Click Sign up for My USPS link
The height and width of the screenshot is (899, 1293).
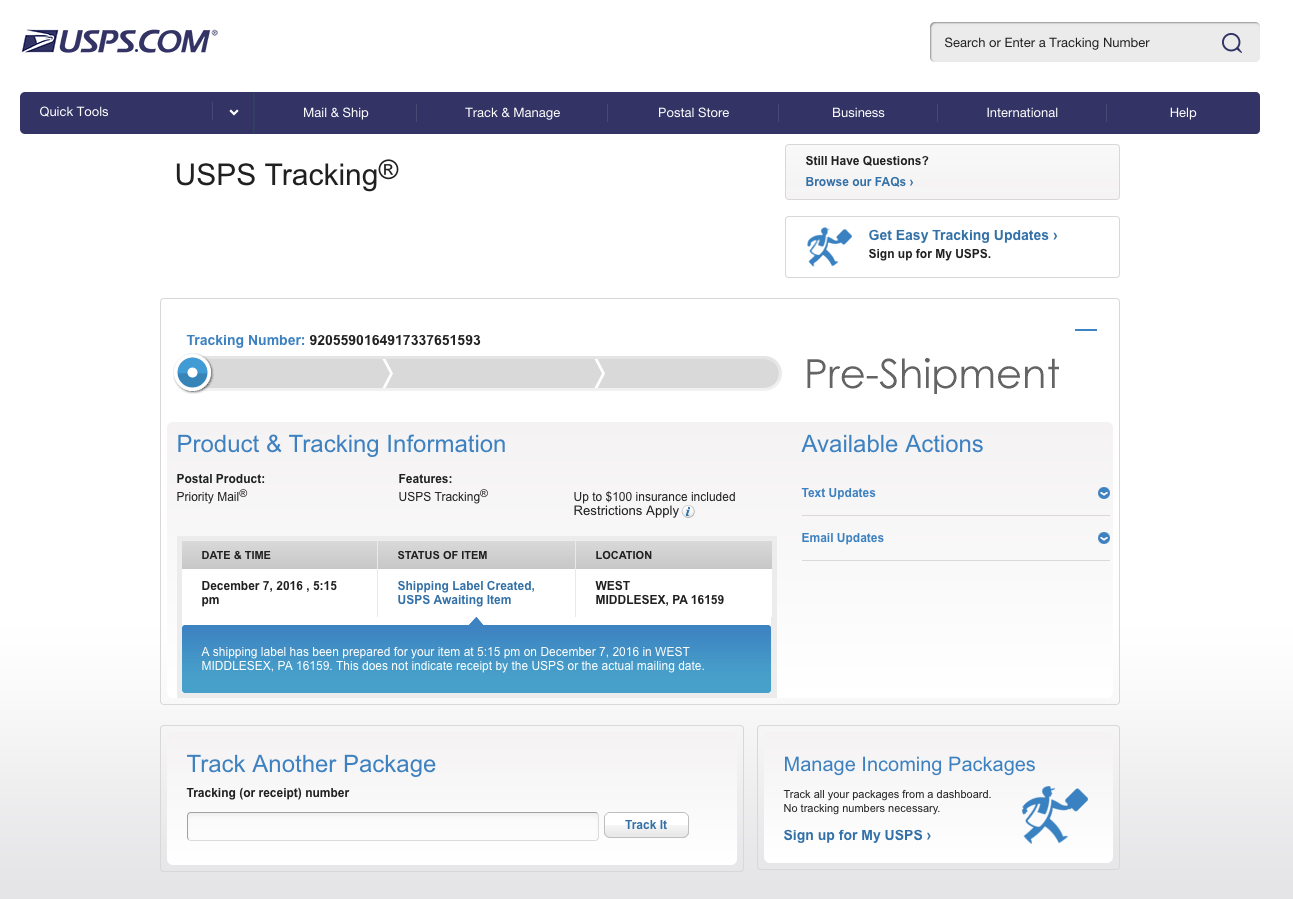pyautogui.click(x=857, y=835)
